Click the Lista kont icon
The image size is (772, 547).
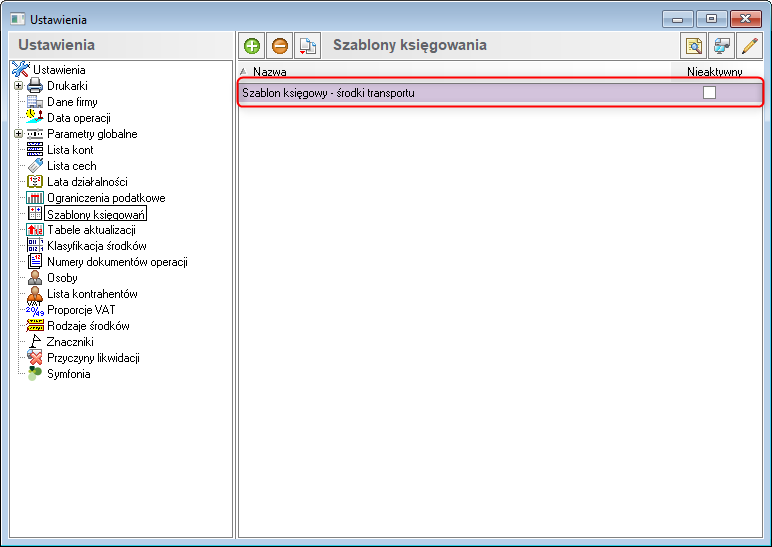pyautogui.click(x=35, y=150)
